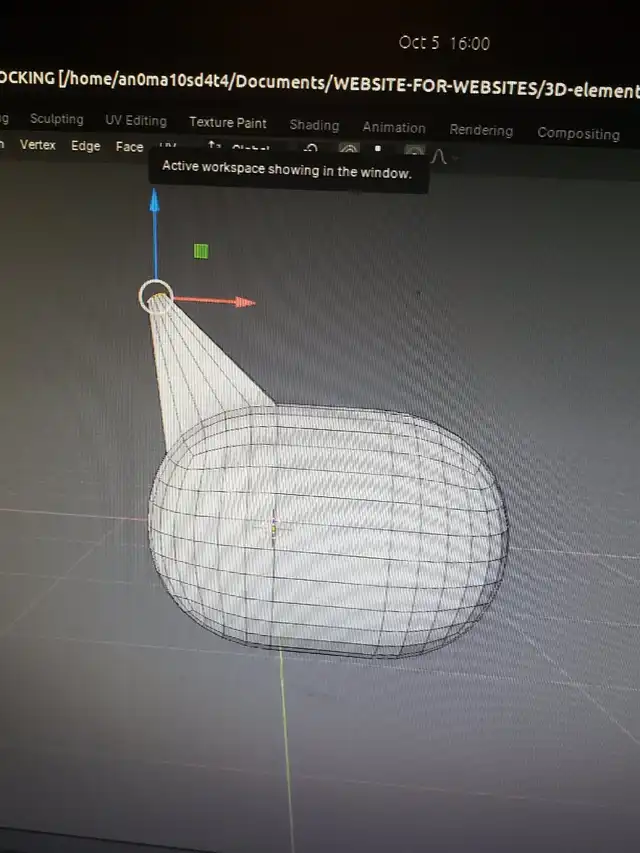This screenshot has height=853, width=640.
Task: Select the Texture Paint workspace tab
Action: click(228, 122)
